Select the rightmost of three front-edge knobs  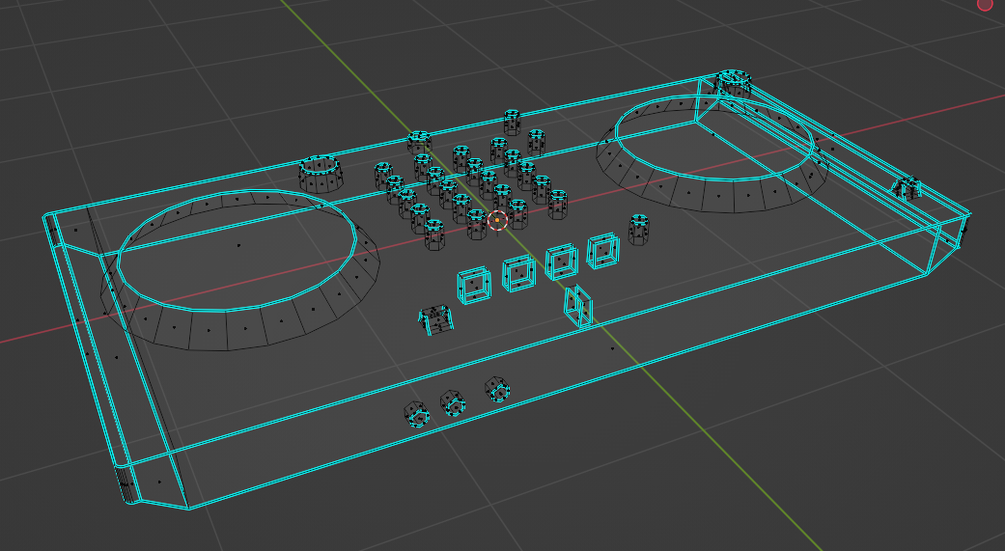click(x=497, y=389)
